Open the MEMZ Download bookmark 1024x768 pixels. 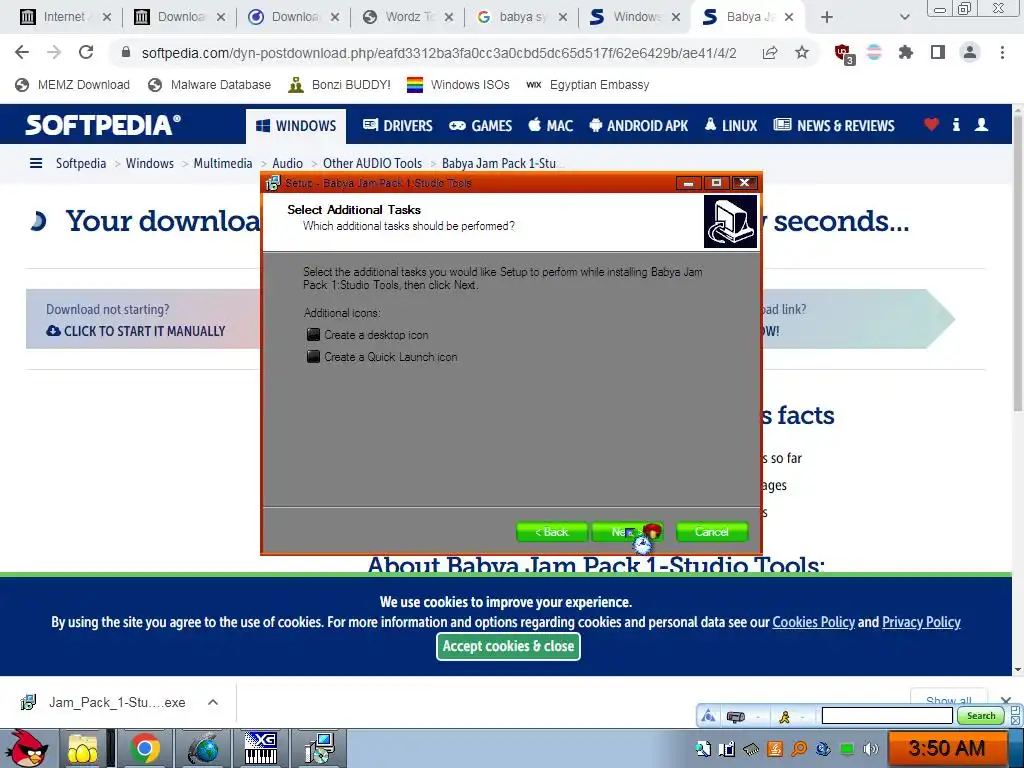click(x=72, y=85)
